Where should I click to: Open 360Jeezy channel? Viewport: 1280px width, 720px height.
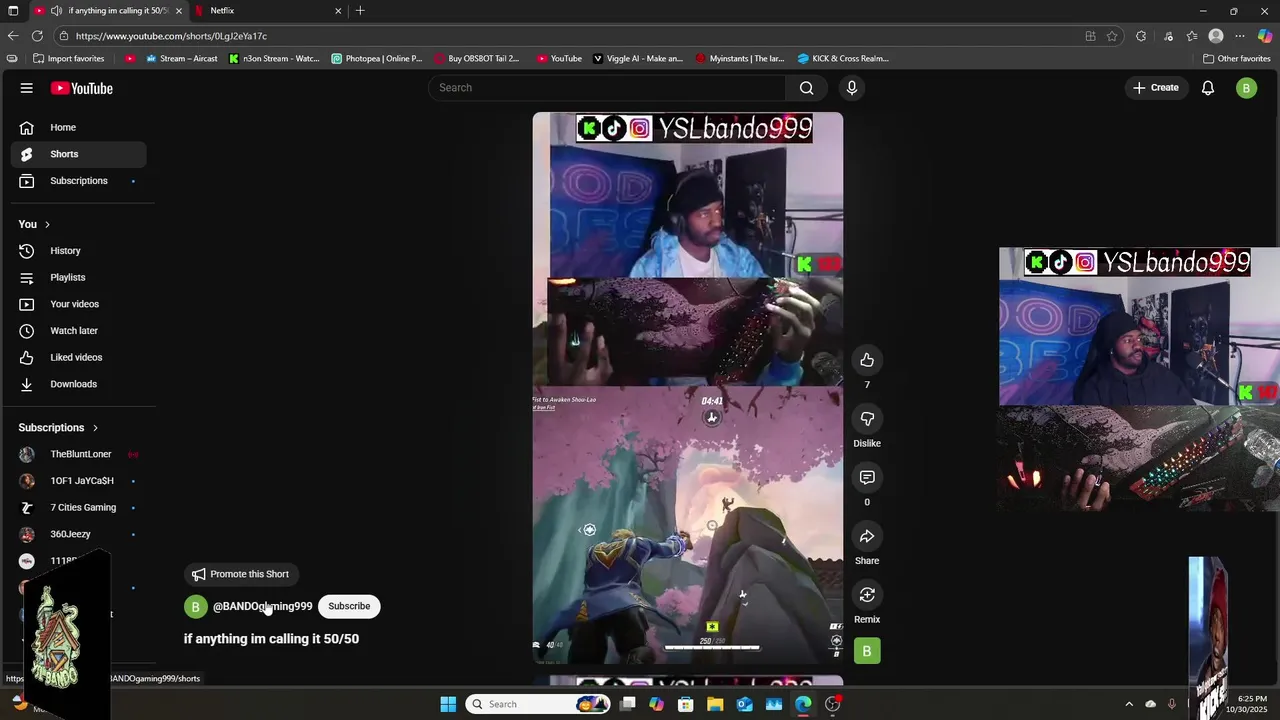(78, 534)
